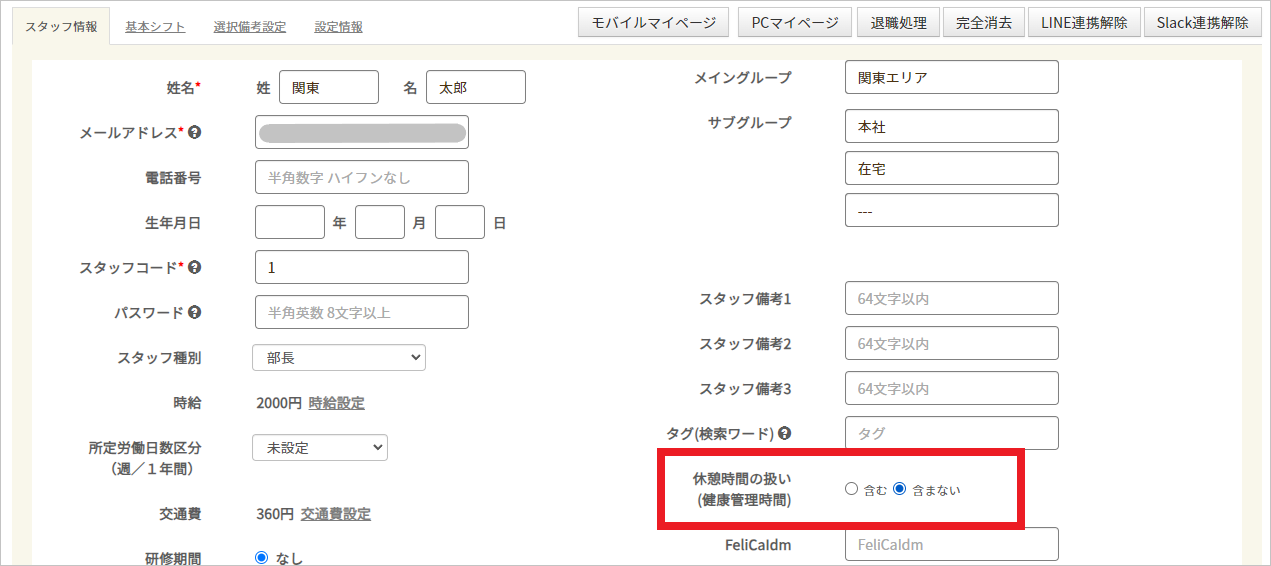The image size is (1271, 566).
Task: Click the スタッフ備考1 text field
Action: [951, 298]
